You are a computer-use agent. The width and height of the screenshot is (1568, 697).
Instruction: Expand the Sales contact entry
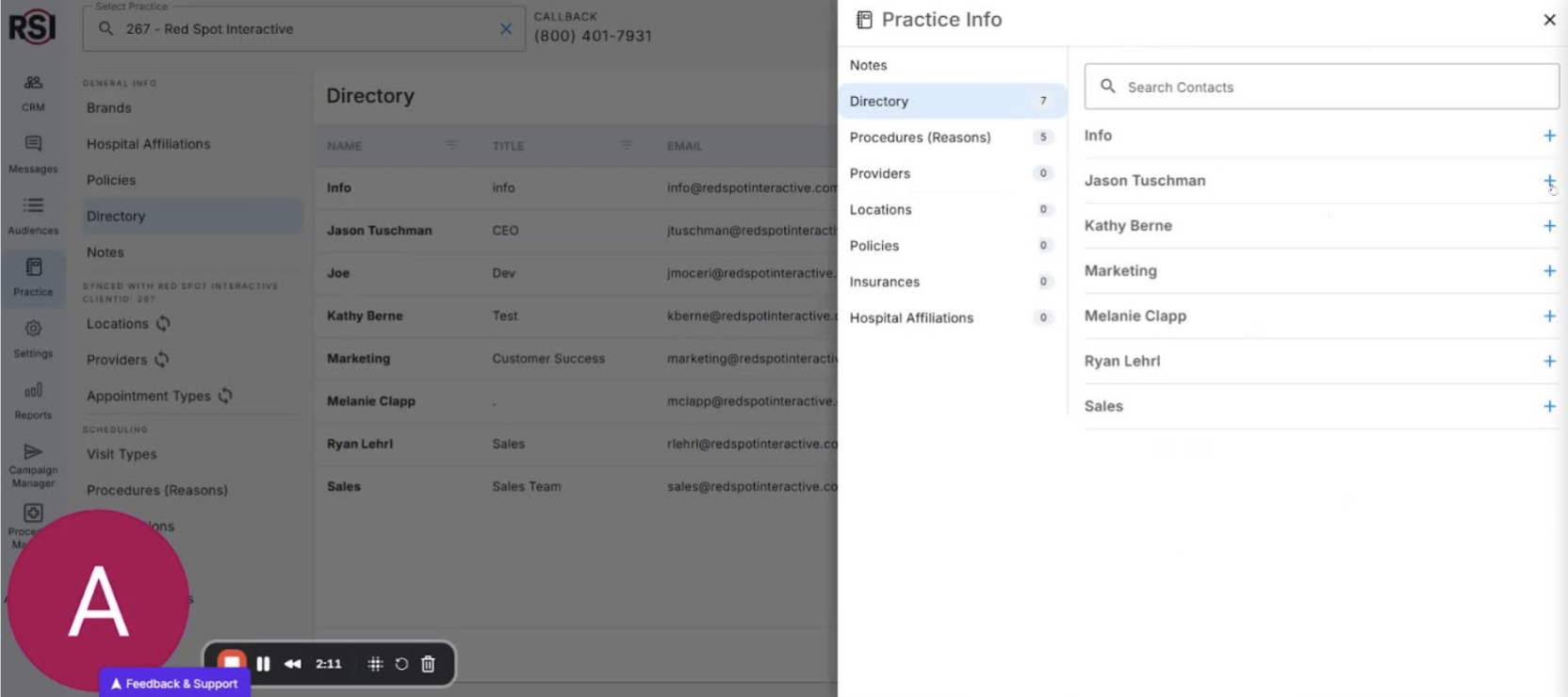(x=1549, y=407)
